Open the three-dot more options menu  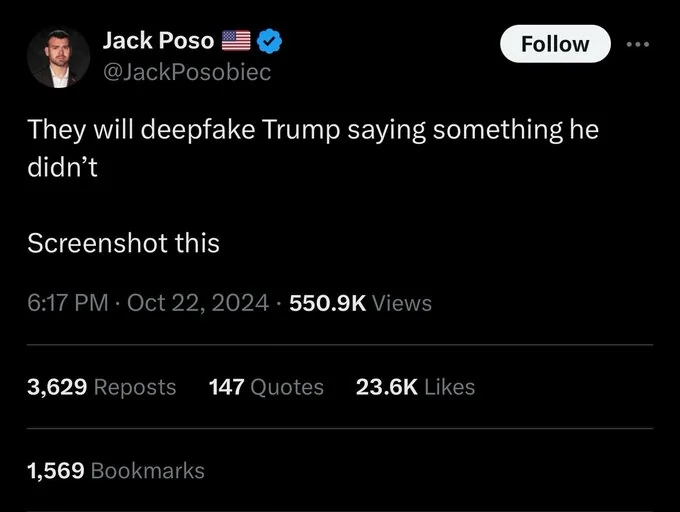click(x=636, y=45)
